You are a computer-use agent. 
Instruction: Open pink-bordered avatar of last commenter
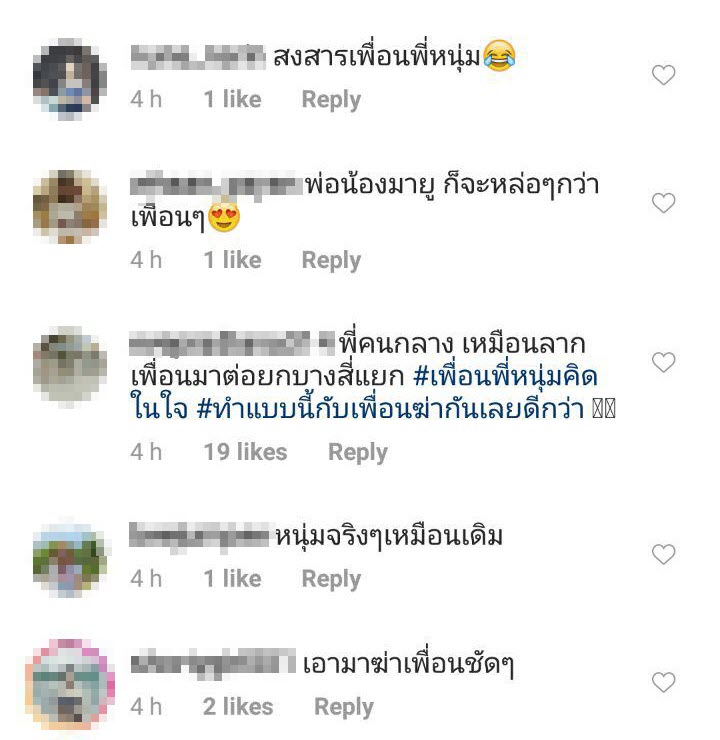(x=70, y=684)
